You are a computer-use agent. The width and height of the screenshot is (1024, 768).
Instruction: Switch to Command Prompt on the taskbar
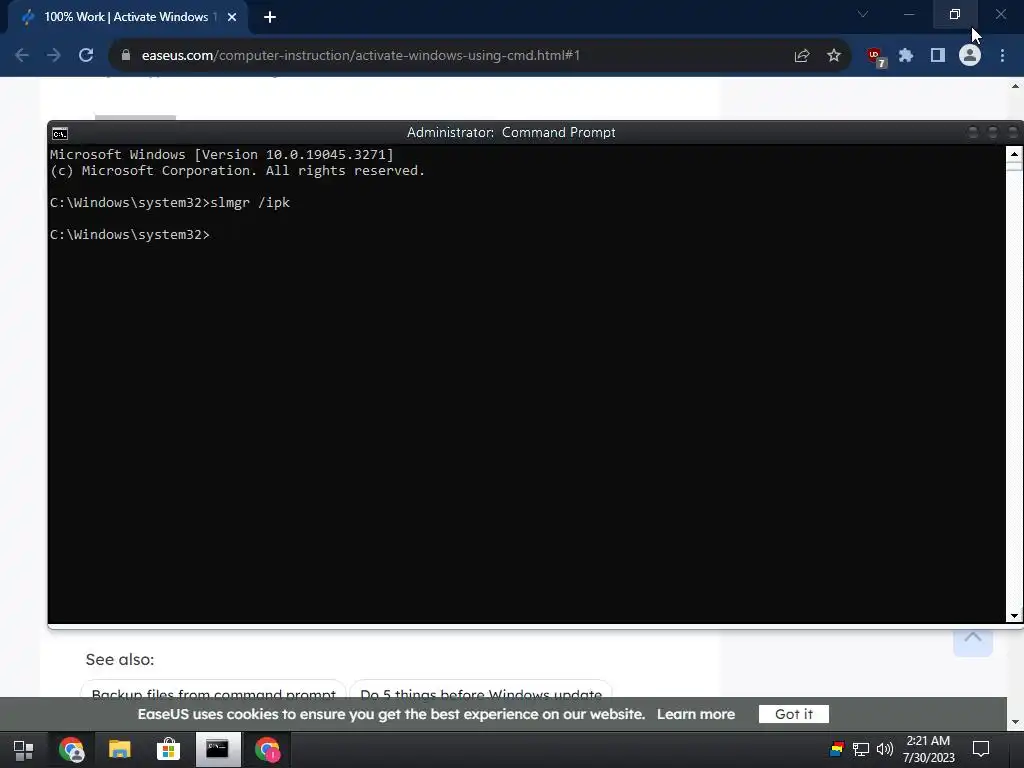(217, 749)
